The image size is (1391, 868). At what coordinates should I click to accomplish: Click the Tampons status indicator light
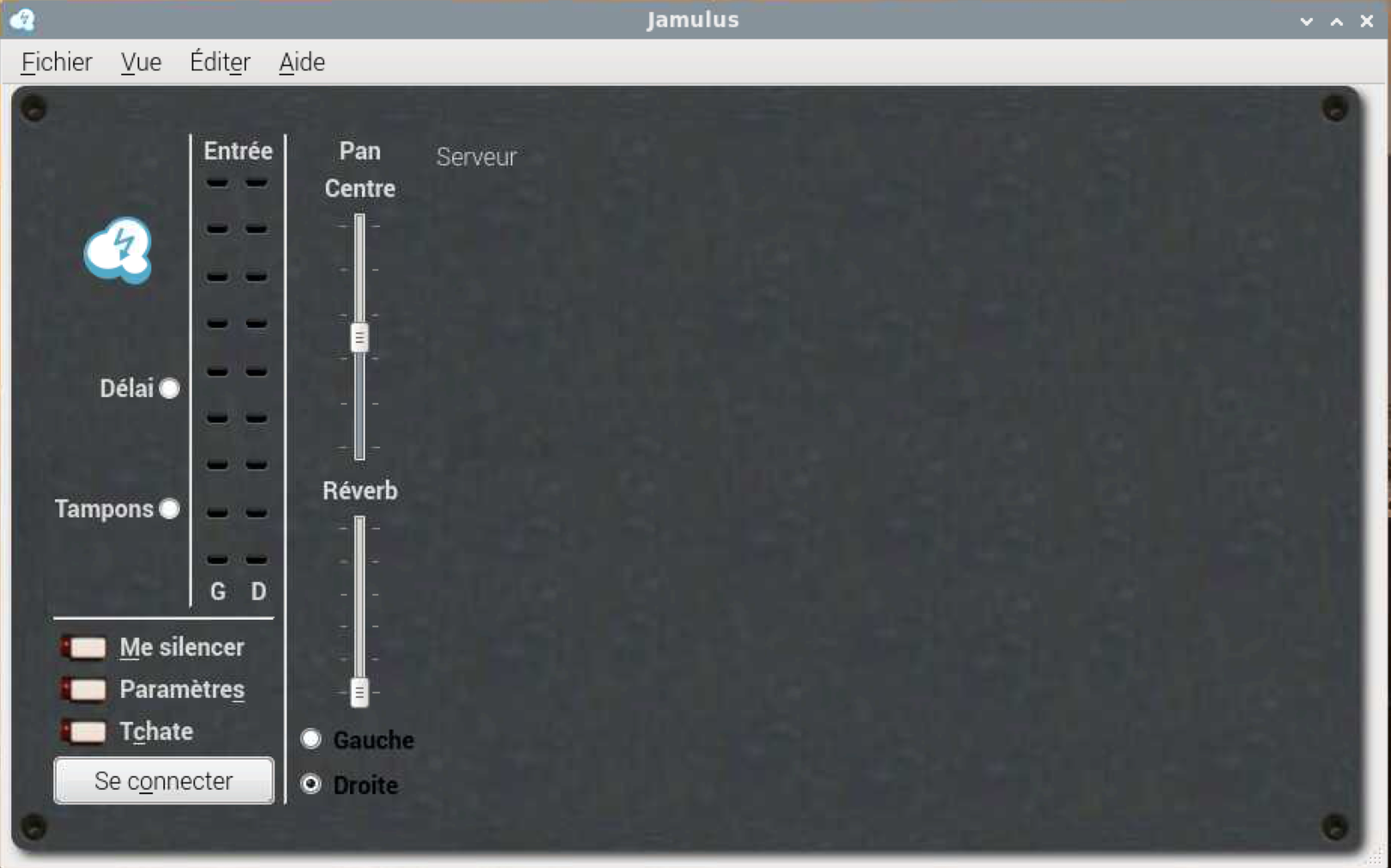[x=169, y=509]
